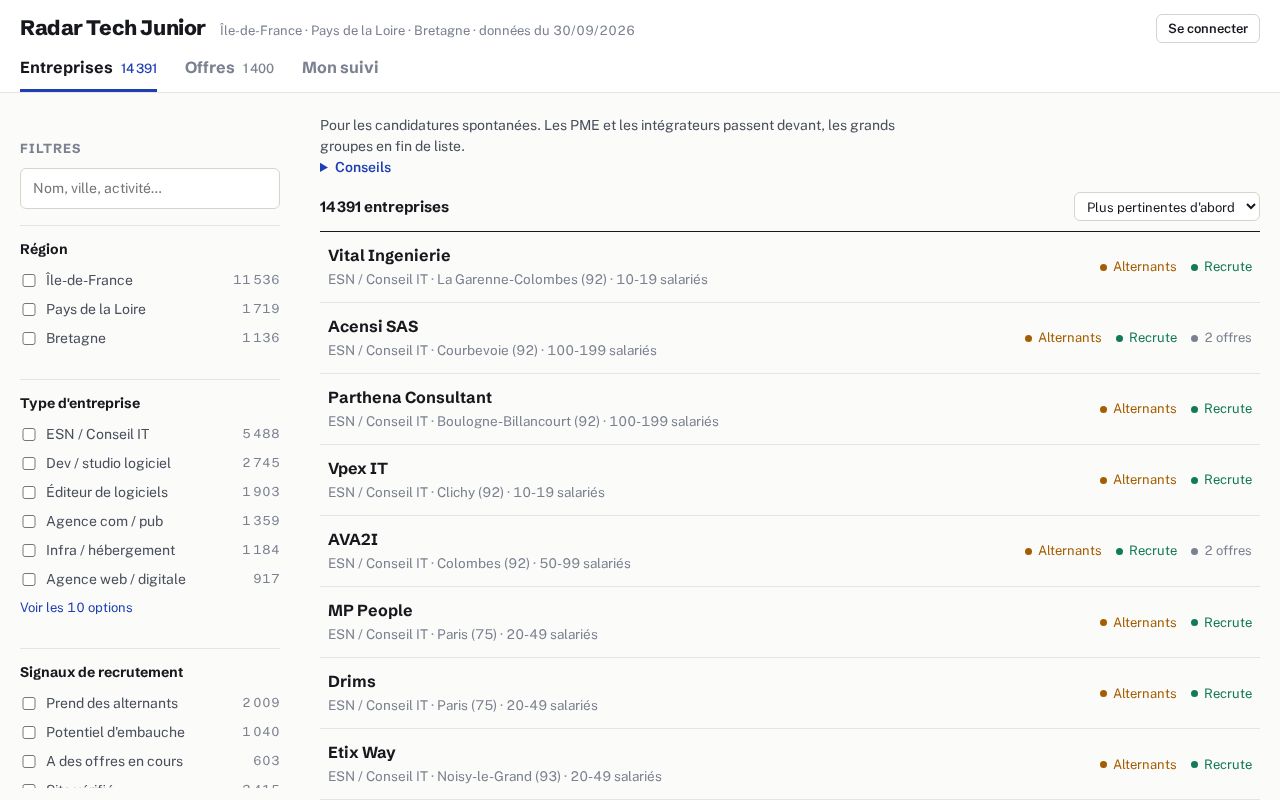Click Alternants badge on MP People row

1138,622
